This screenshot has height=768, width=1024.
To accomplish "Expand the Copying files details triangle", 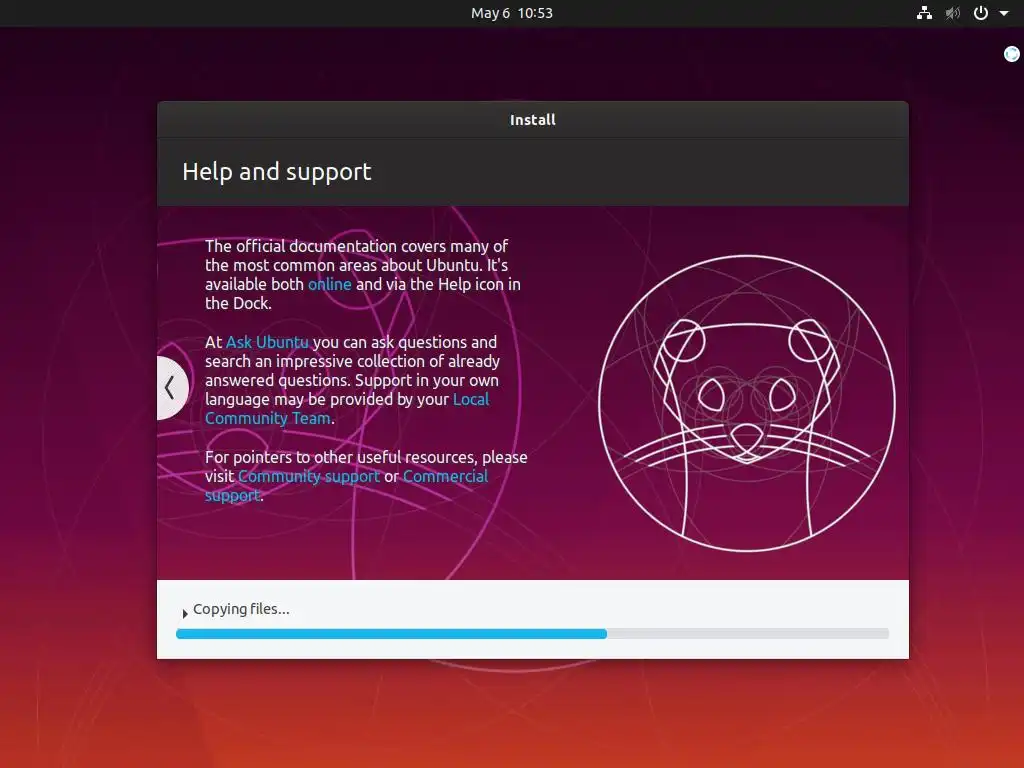I will tap(185, 613).
